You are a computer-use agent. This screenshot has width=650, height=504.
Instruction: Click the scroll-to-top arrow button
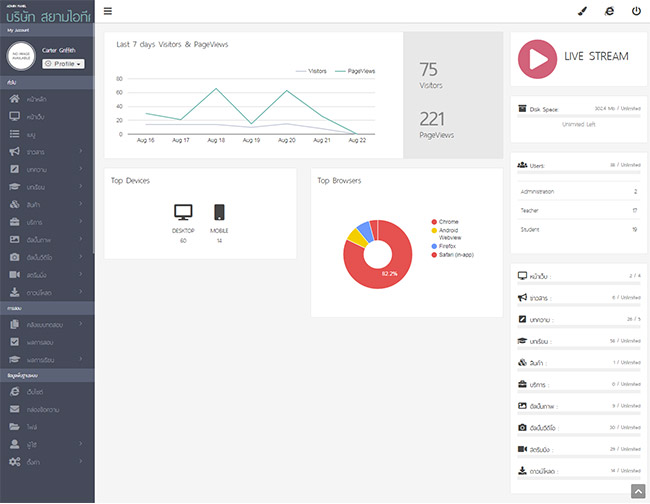coord(638,490)
